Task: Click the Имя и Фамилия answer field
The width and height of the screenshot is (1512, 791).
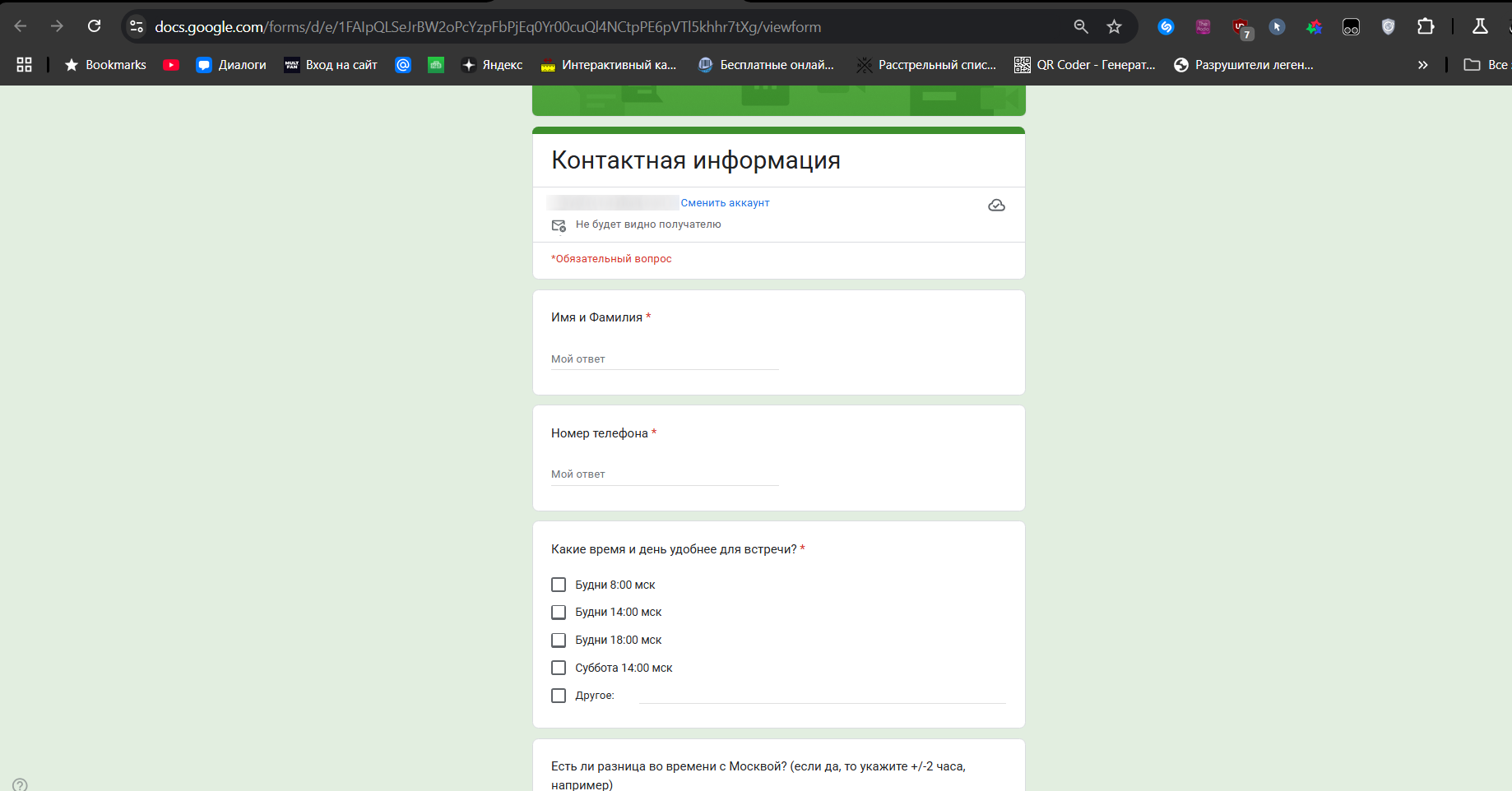Action: pos(664,359)
